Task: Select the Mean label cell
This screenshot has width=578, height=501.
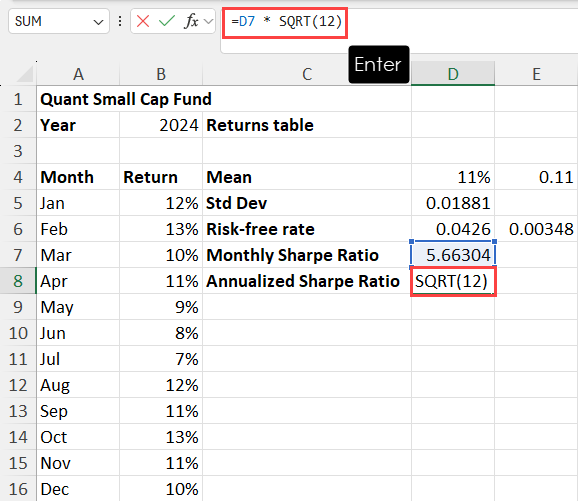Action: [307, 177]
